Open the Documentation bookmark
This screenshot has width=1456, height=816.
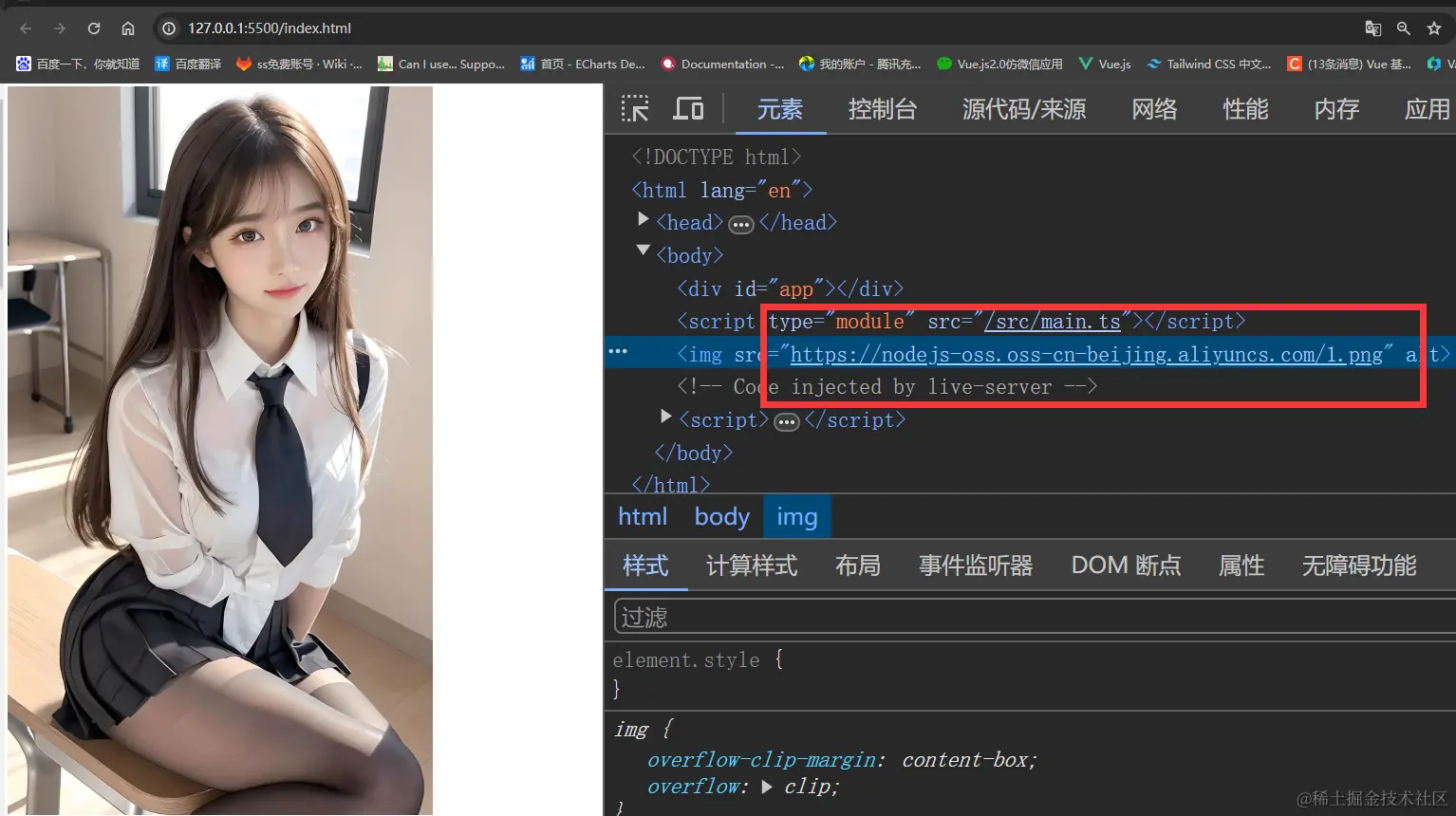pos(722,64)
